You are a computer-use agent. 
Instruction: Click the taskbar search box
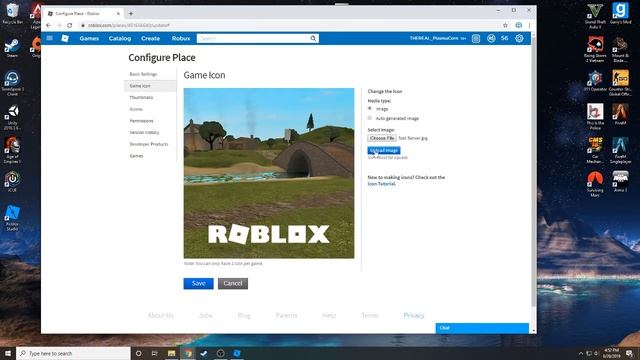(x=73, y=353)
